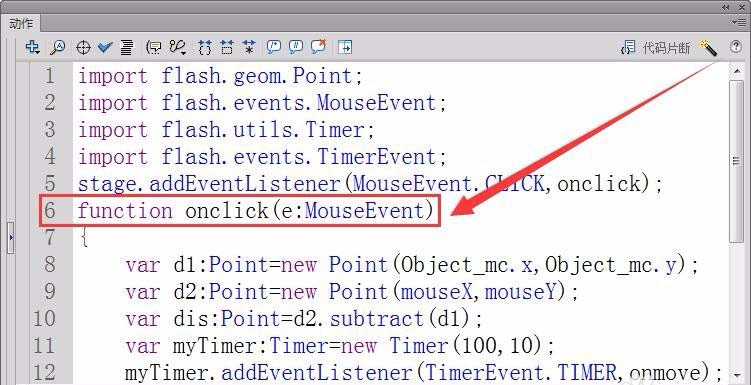Click the insert target path crosshair icon

83,47
